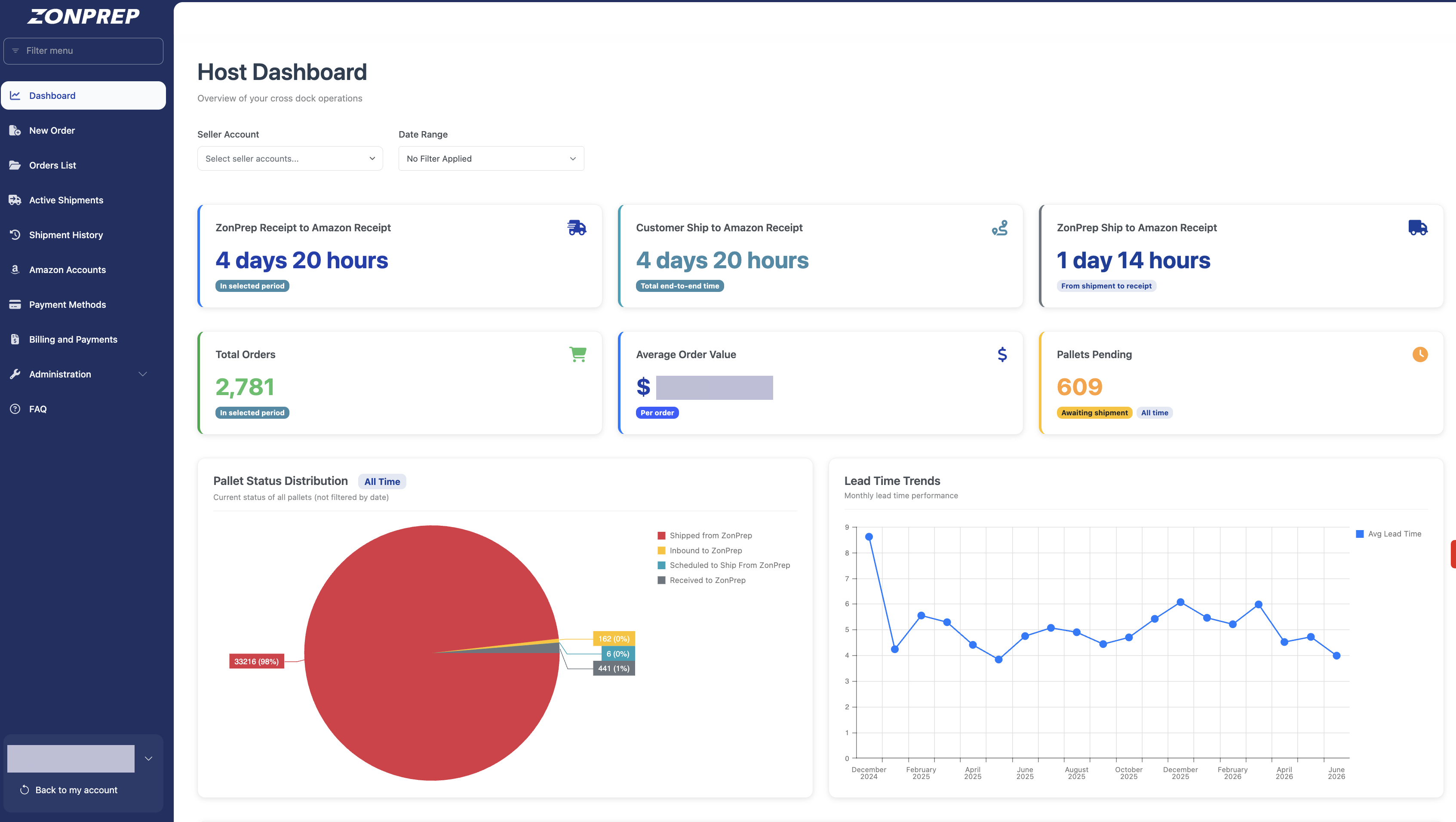Open the Dashboard menu item
Screen dimensions: 1456x822
tap(83, 95)
